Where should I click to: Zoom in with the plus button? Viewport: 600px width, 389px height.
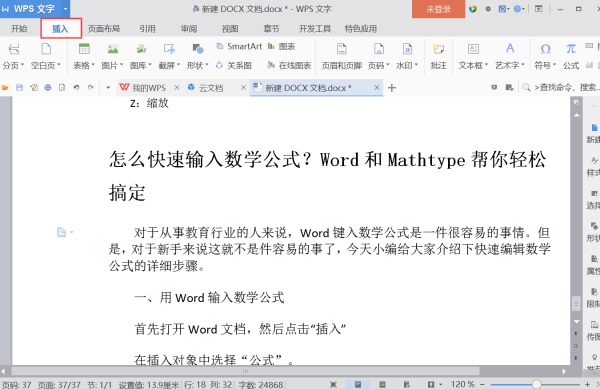pyautogui.click(x=587, y=384)
